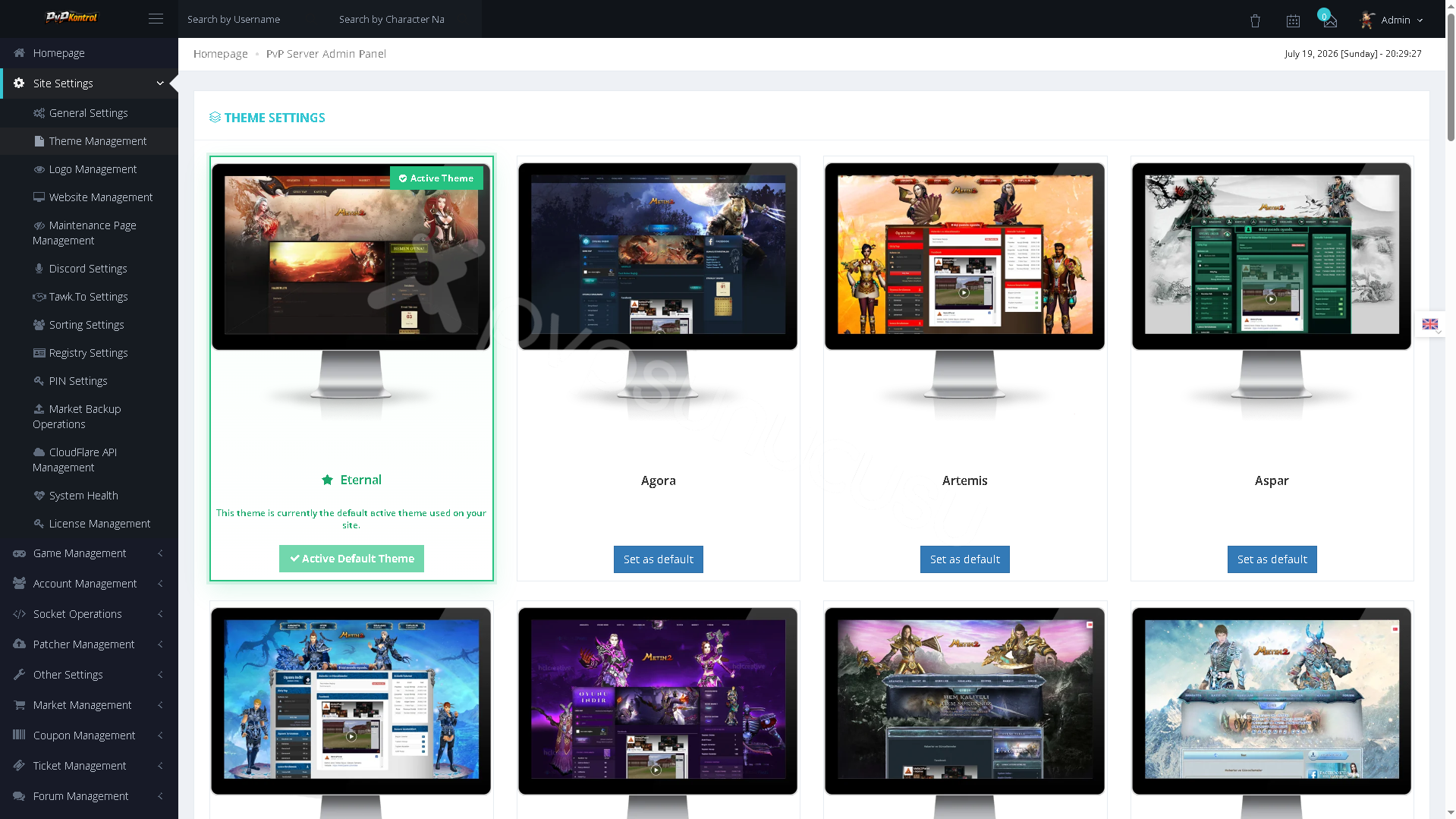Focus the Search by Username field
This screenshot has height=819, width=1456.
click(254, 19)
